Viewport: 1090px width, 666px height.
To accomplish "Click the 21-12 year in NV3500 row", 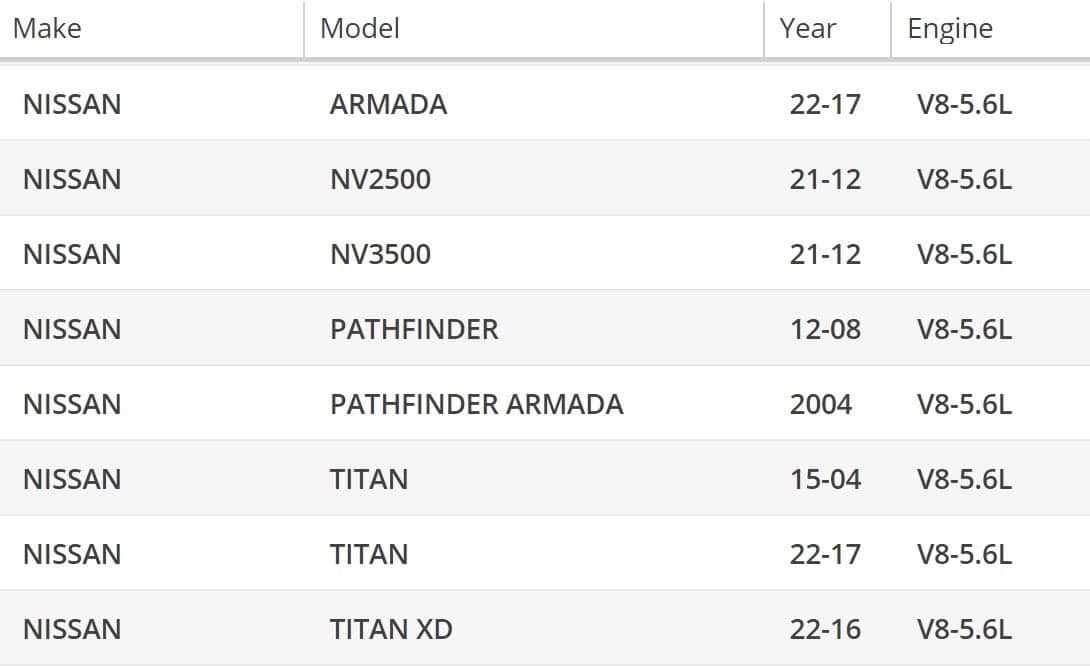I will [825, 254].
